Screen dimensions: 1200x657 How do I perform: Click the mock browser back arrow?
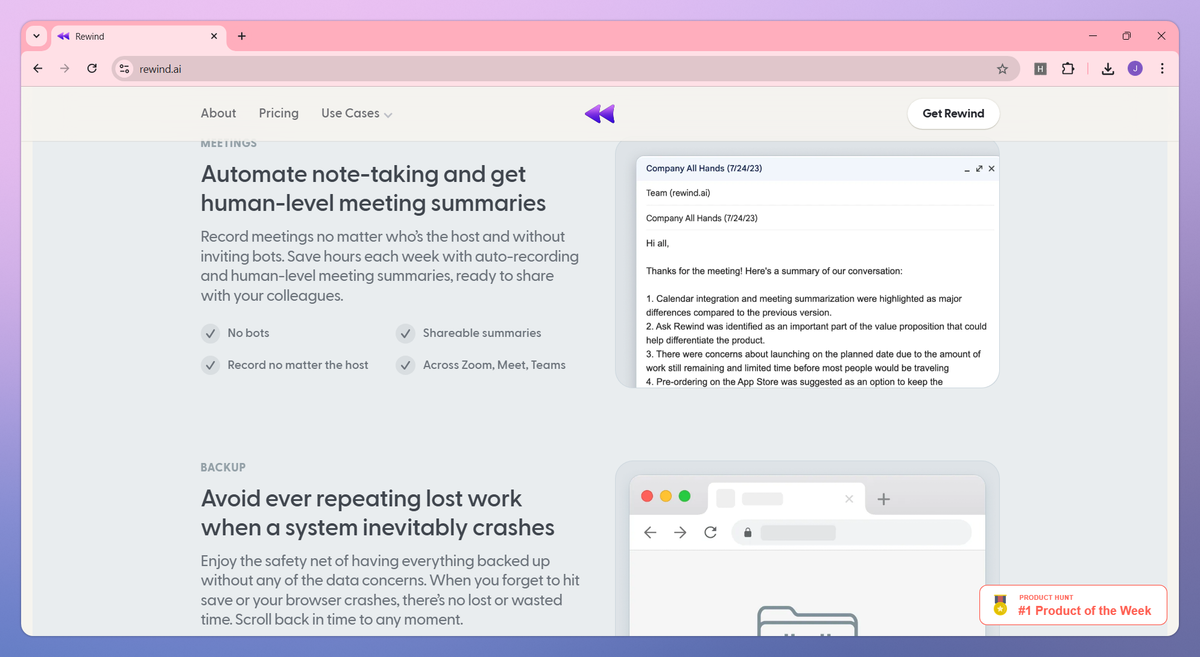tap(650, 533)
